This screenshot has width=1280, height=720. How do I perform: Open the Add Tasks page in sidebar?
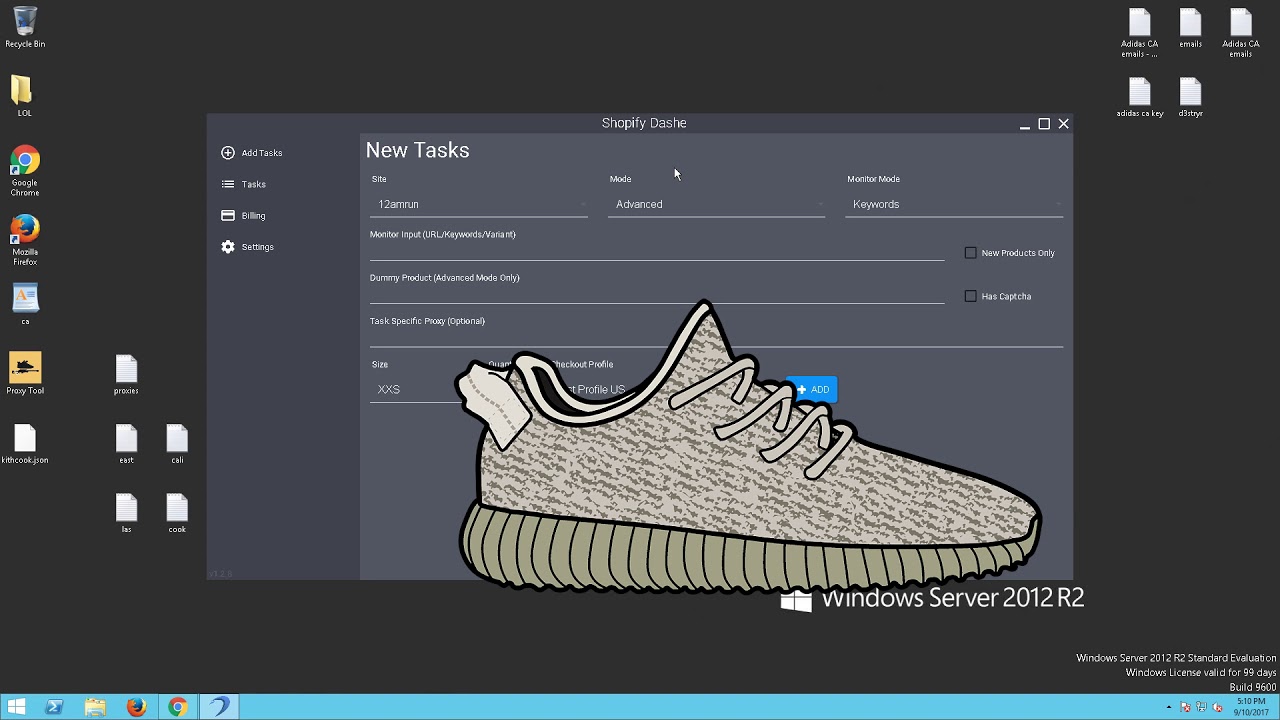point(252,153)
